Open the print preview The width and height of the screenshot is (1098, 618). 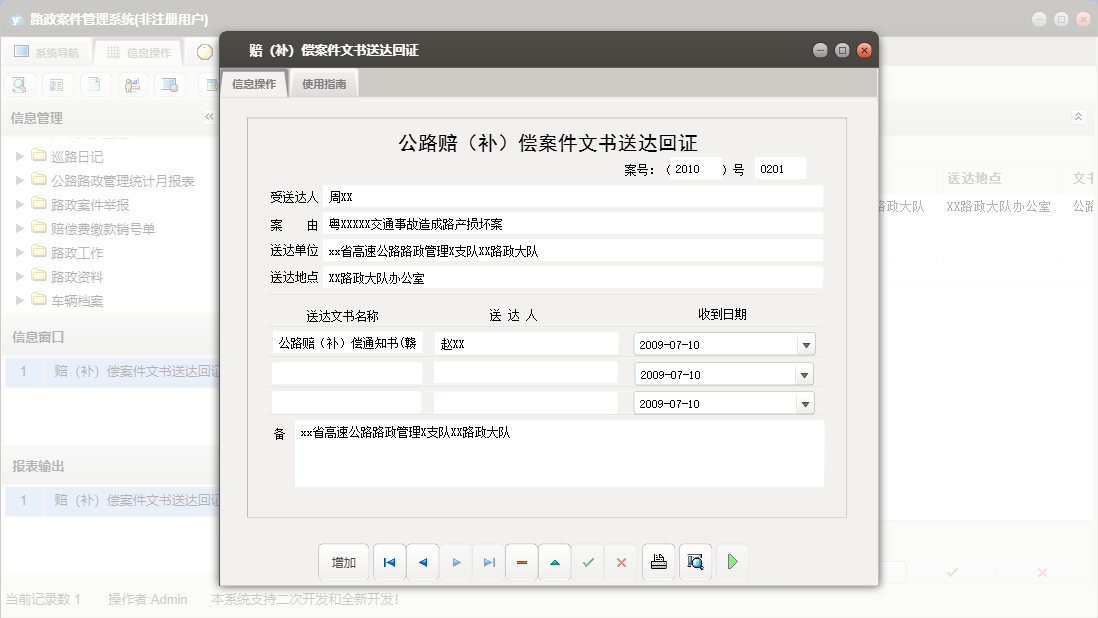click(695, 561)
